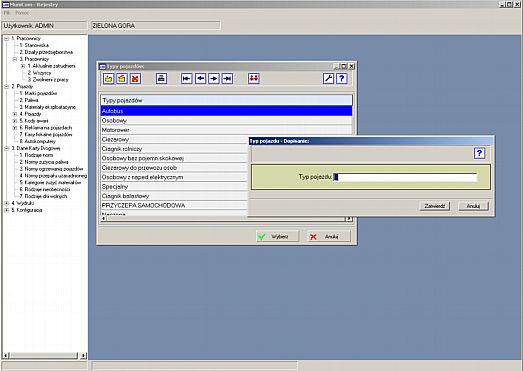This screenshot has height=371, width=523.
Task: Click right arrow of vehicle list scrollbar
Action: [349, 219]
